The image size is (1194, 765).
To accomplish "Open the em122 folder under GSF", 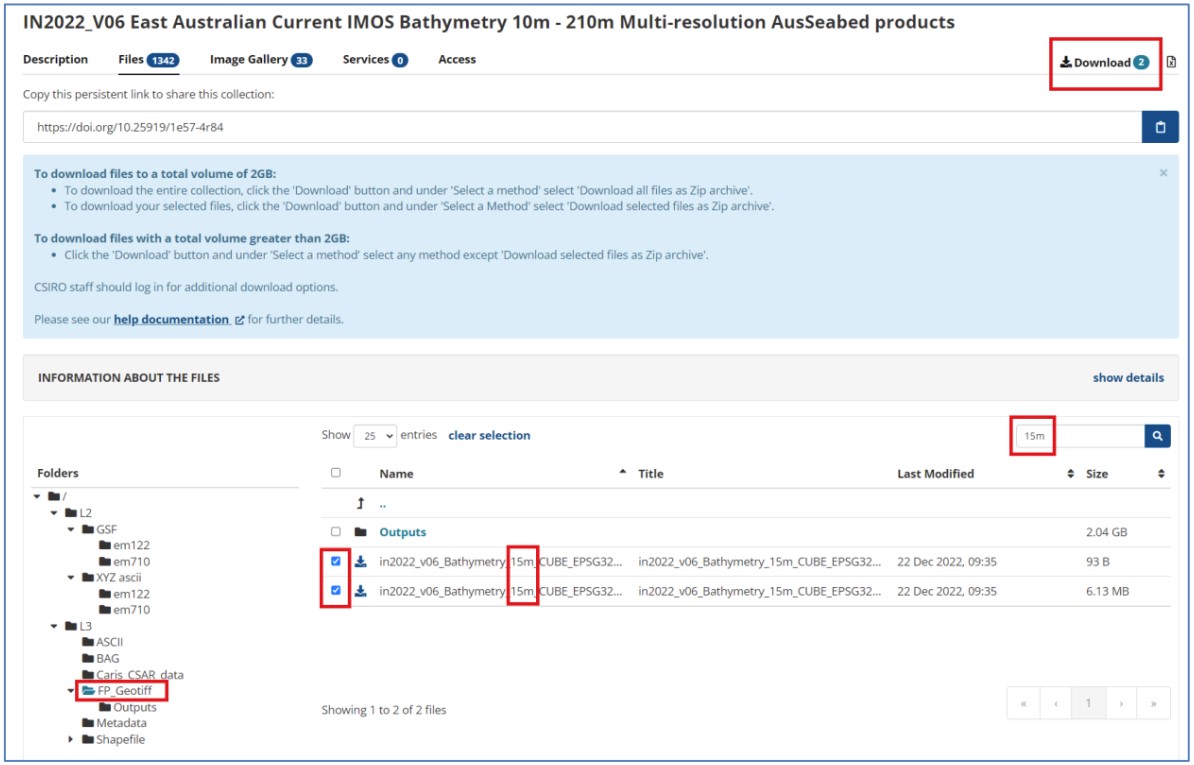I will [131, 545].
